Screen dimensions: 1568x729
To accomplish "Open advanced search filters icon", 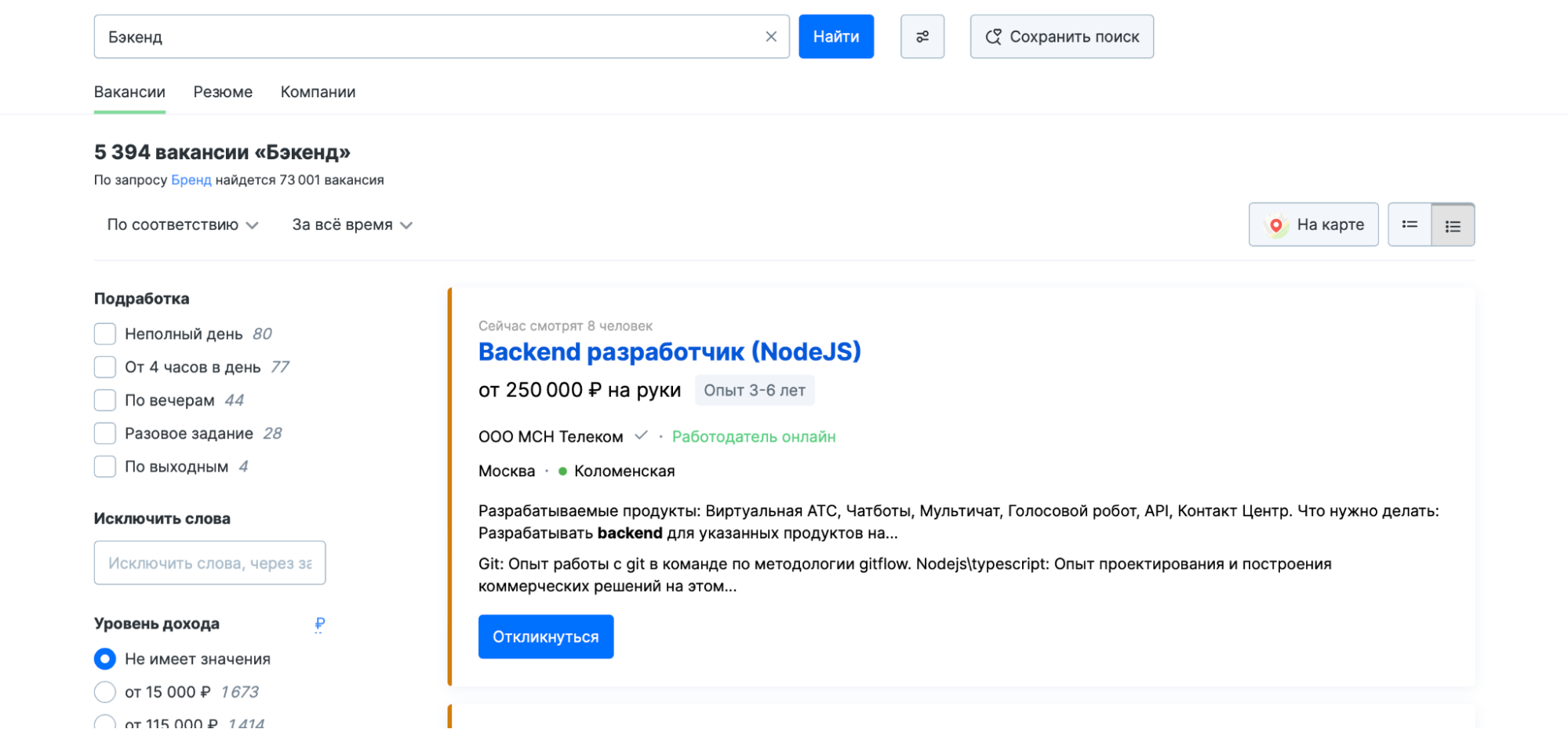I will 922,37.
